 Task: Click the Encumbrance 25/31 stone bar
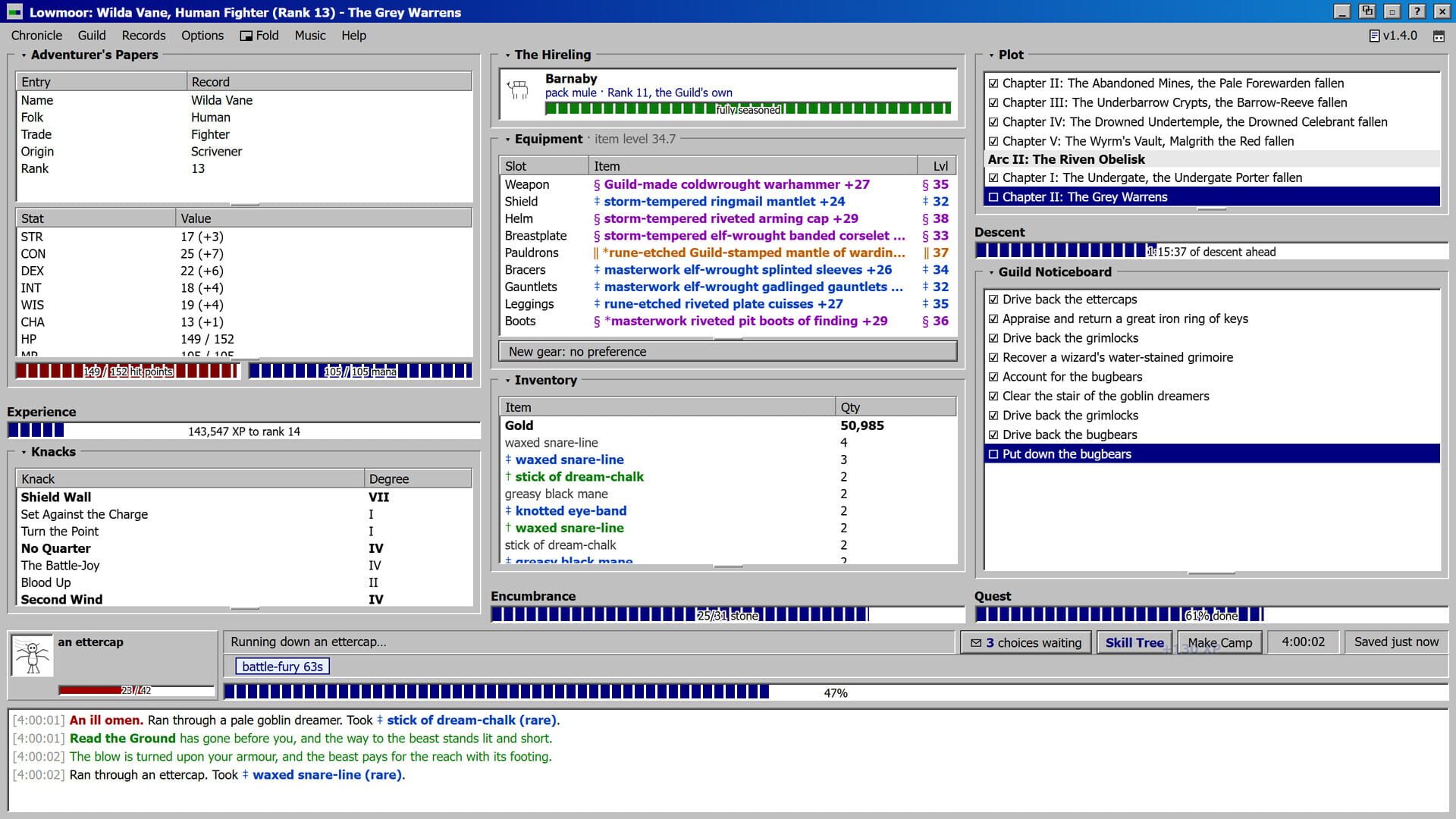pos(727,615)
